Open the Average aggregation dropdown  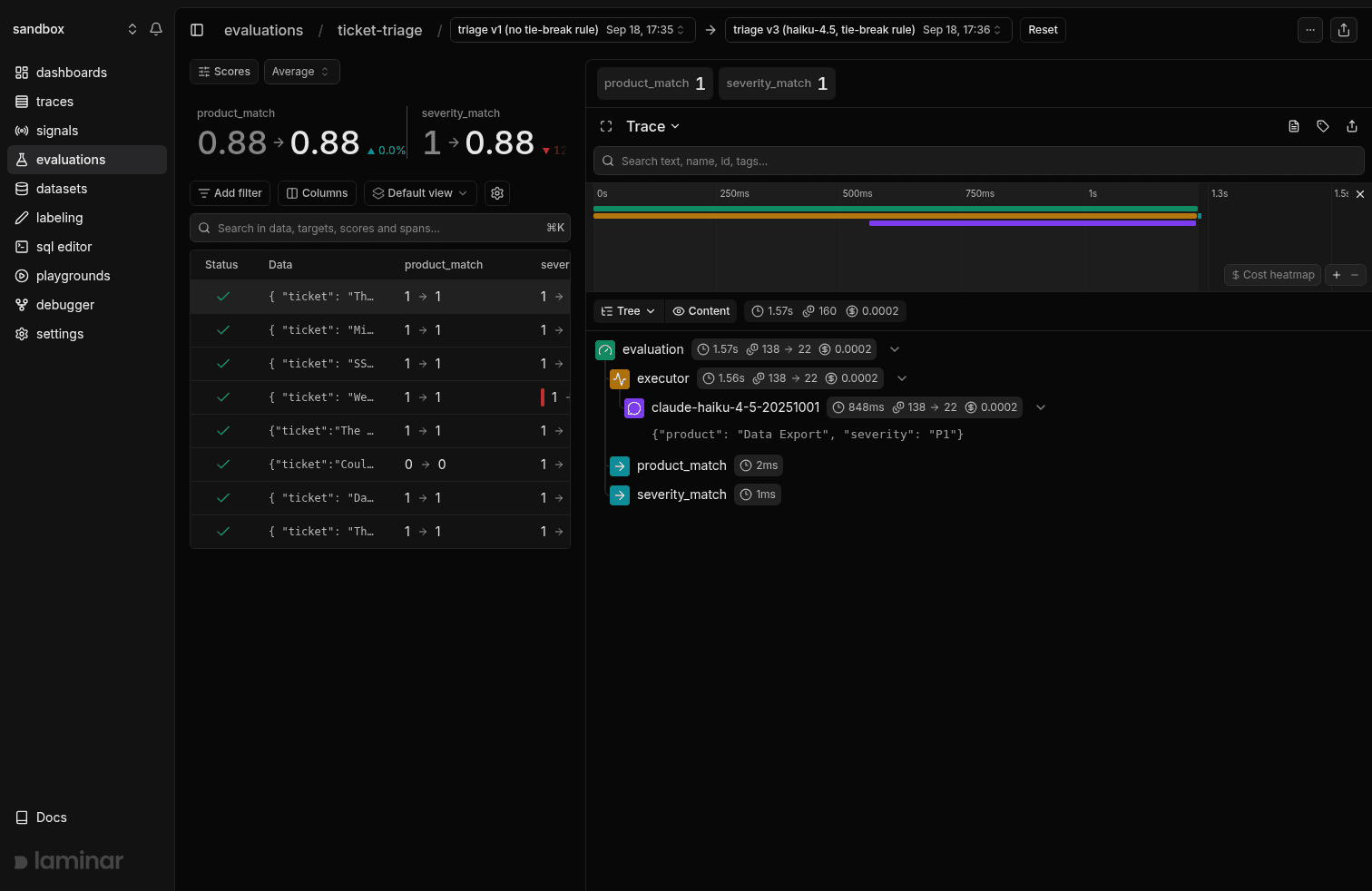coord(301,72)
